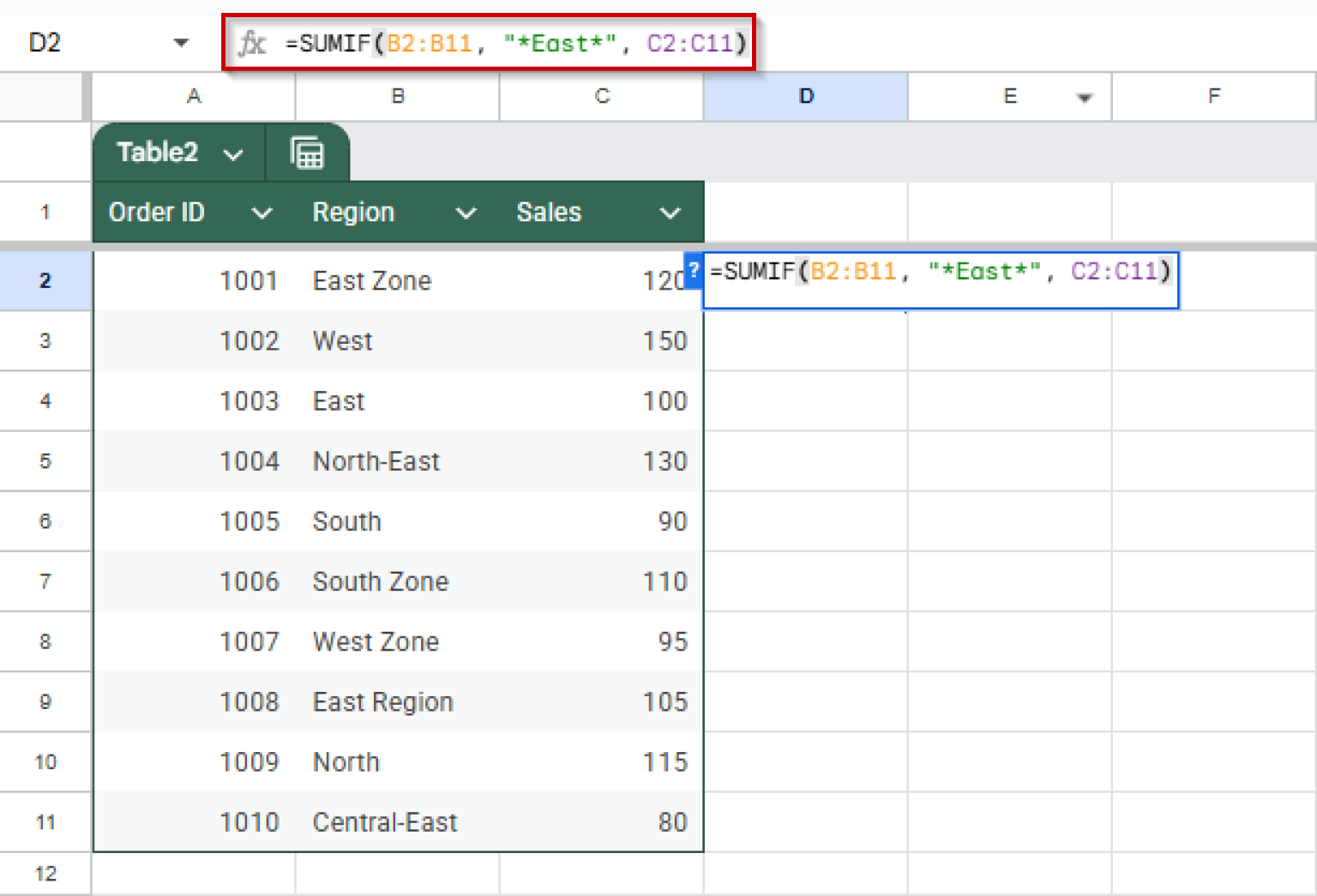Click the table view icon next to Table2
The height and width of the screenshot is (896, 1317).
click(309, 153)
